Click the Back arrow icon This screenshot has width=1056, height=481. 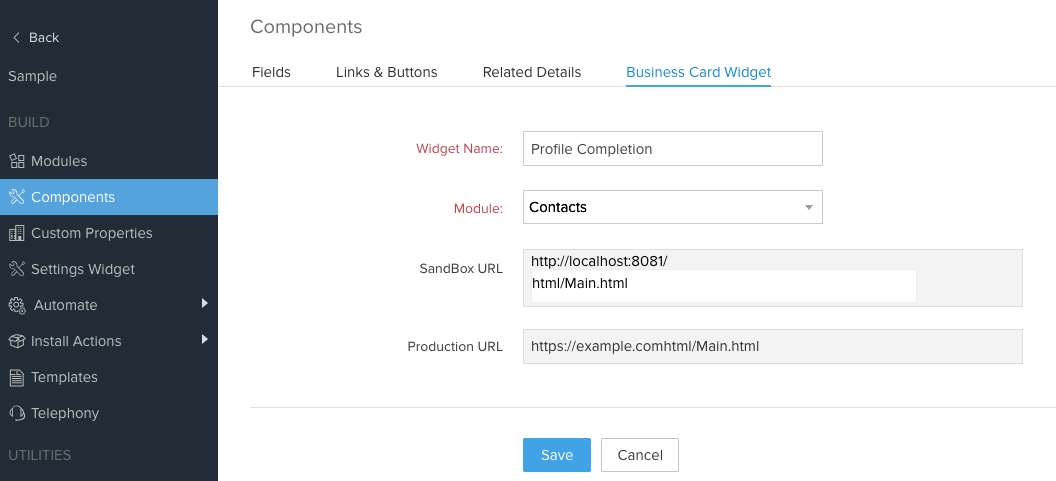coord(16,38)
